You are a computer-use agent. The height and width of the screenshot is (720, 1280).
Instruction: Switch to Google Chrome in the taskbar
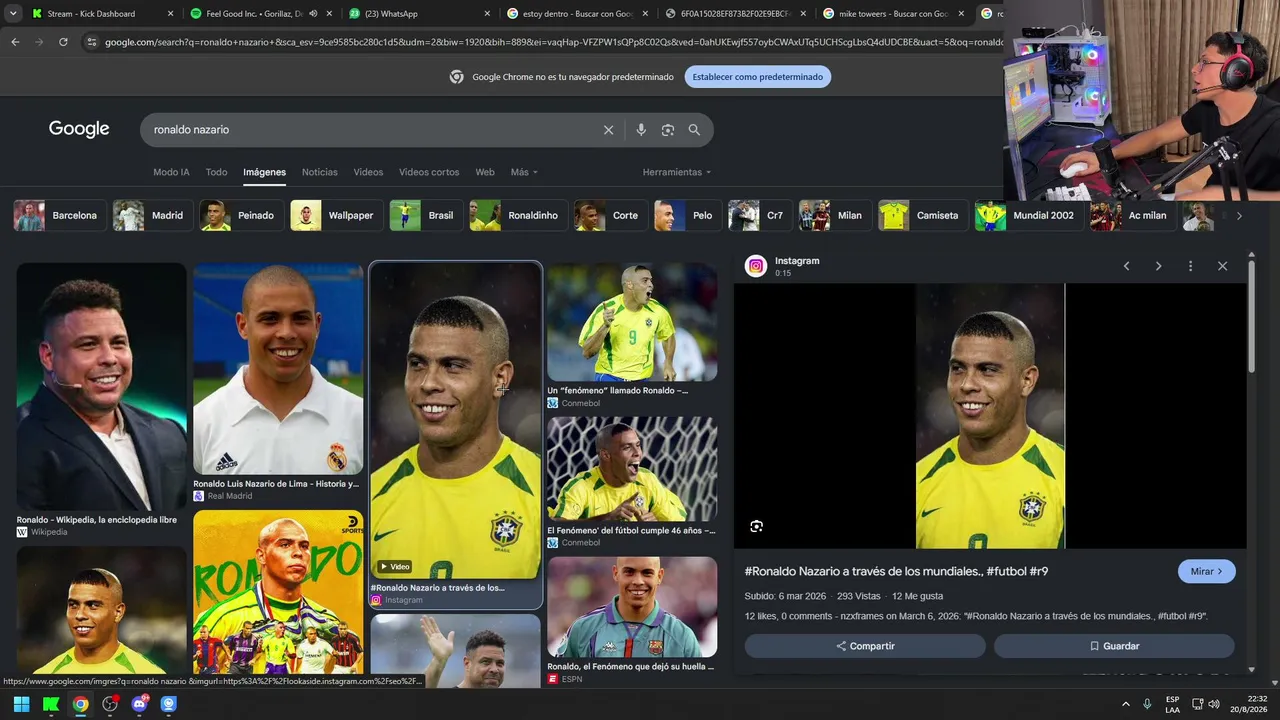[80, 704]
